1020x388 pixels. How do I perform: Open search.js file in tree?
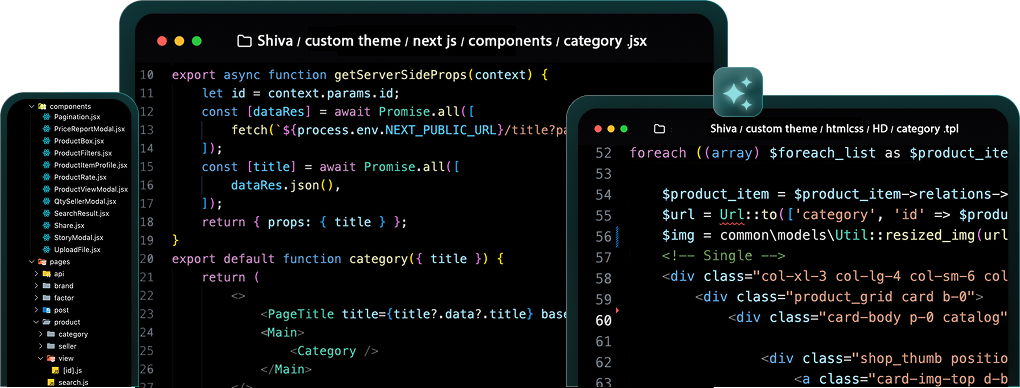73,382
